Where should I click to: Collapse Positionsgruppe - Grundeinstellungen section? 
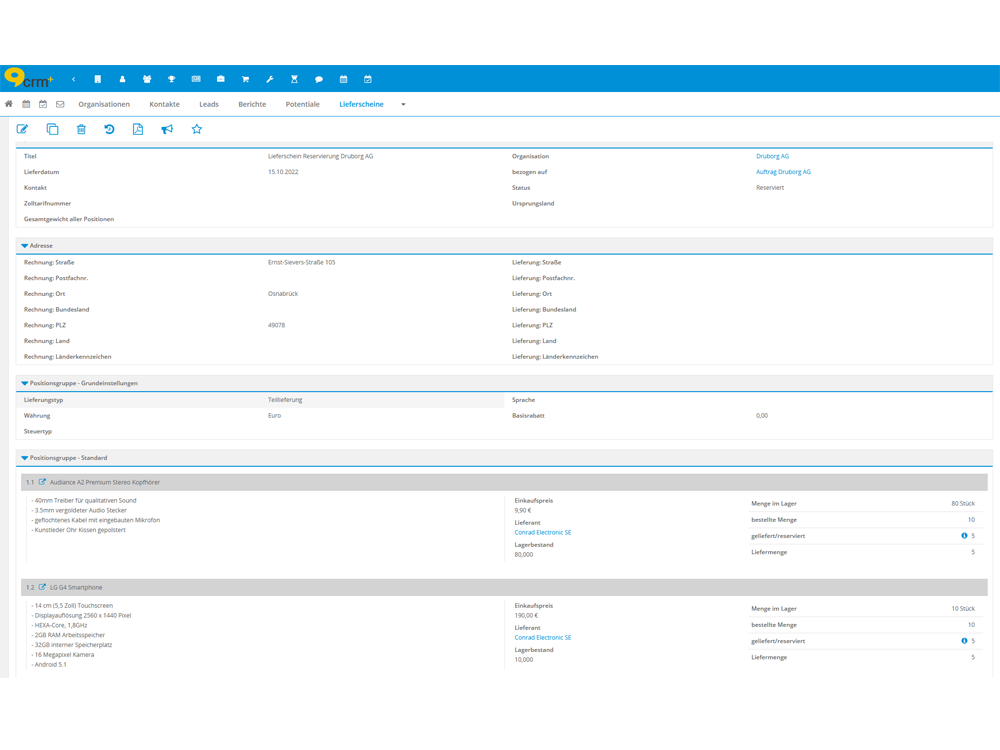[x=25, y=383]
